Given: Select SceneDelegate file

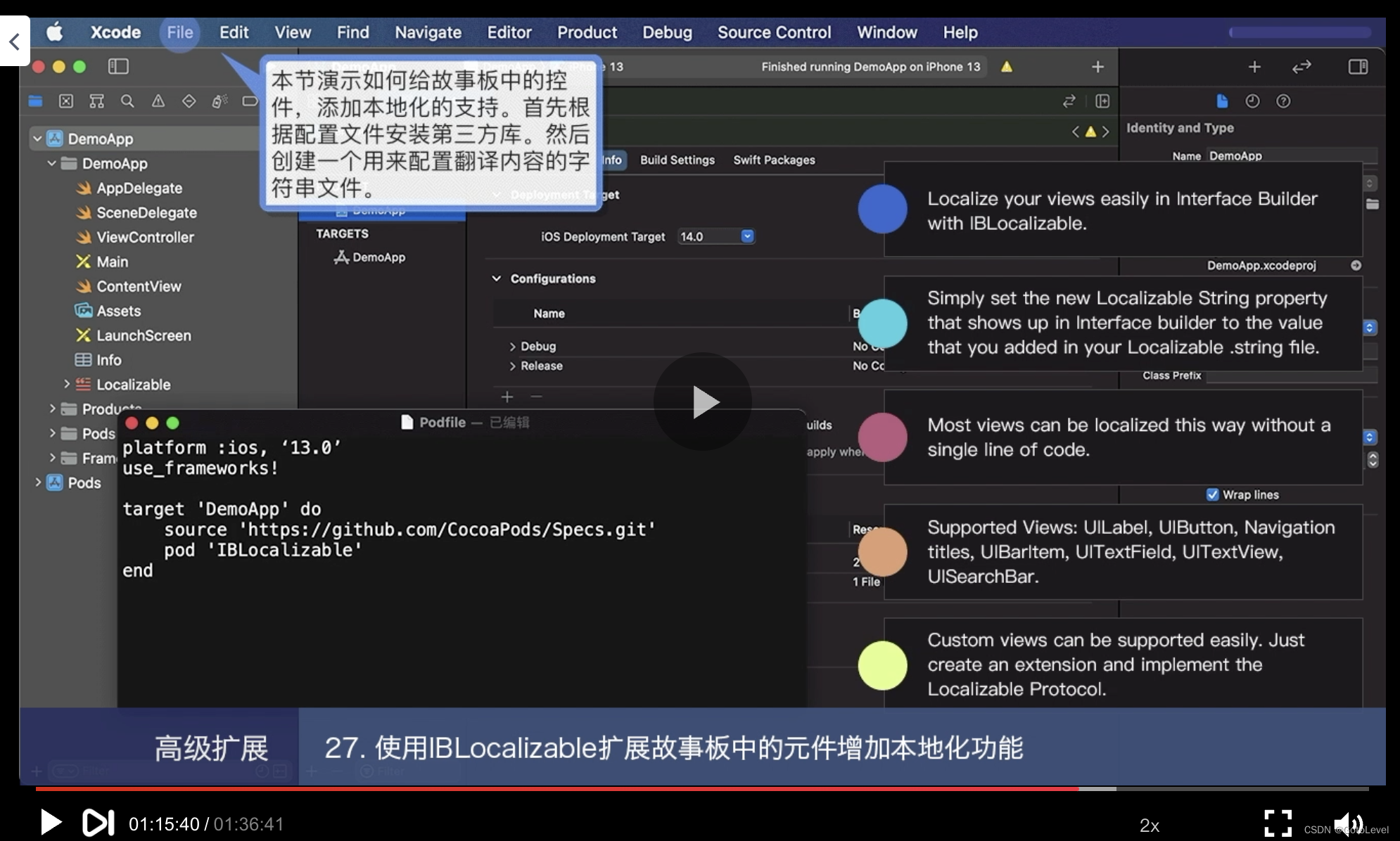Looking at the screenshot, I should click(x=146, y=212).
